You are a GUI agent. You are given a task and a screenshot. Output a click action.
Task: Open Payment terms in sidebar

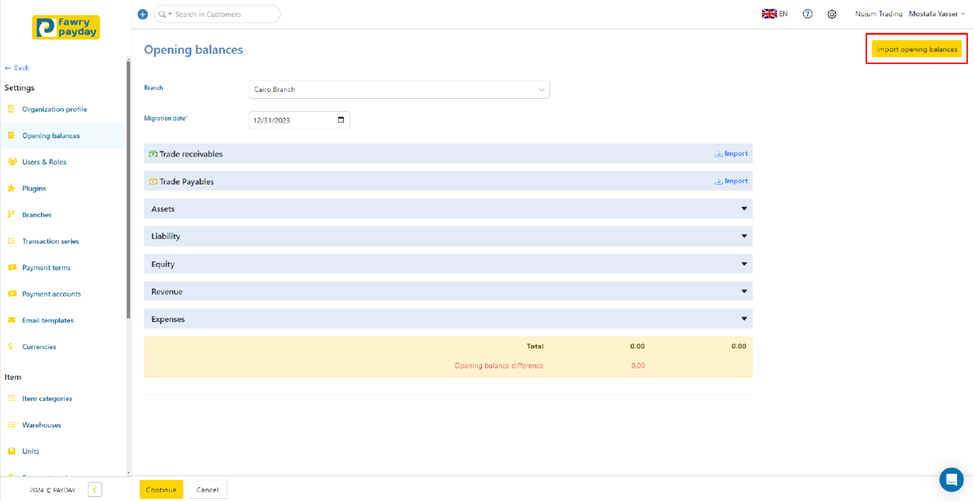[x=46, y=268]
